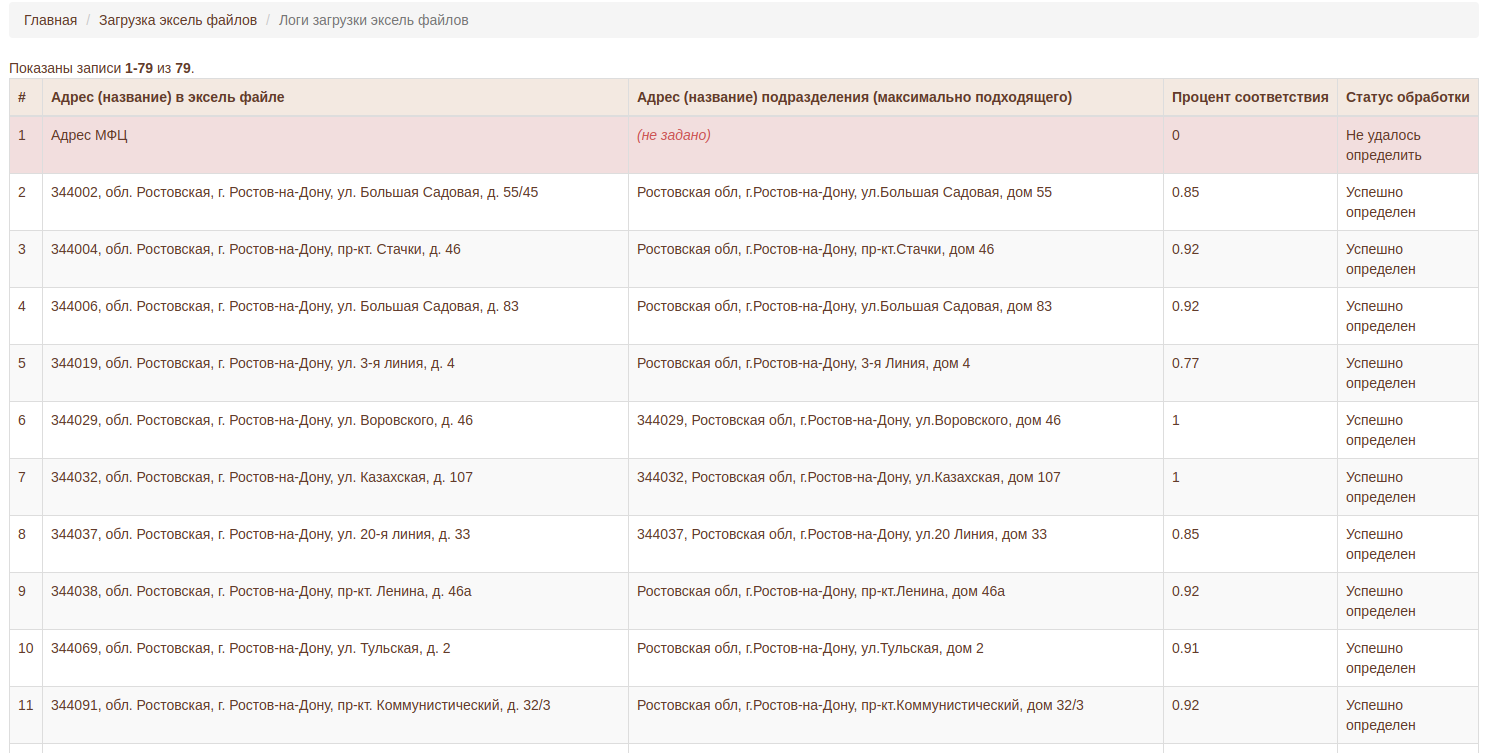This screenshot has width=1493, height=753.
Task: Click the # column header
Action: (x=22, y=97)
